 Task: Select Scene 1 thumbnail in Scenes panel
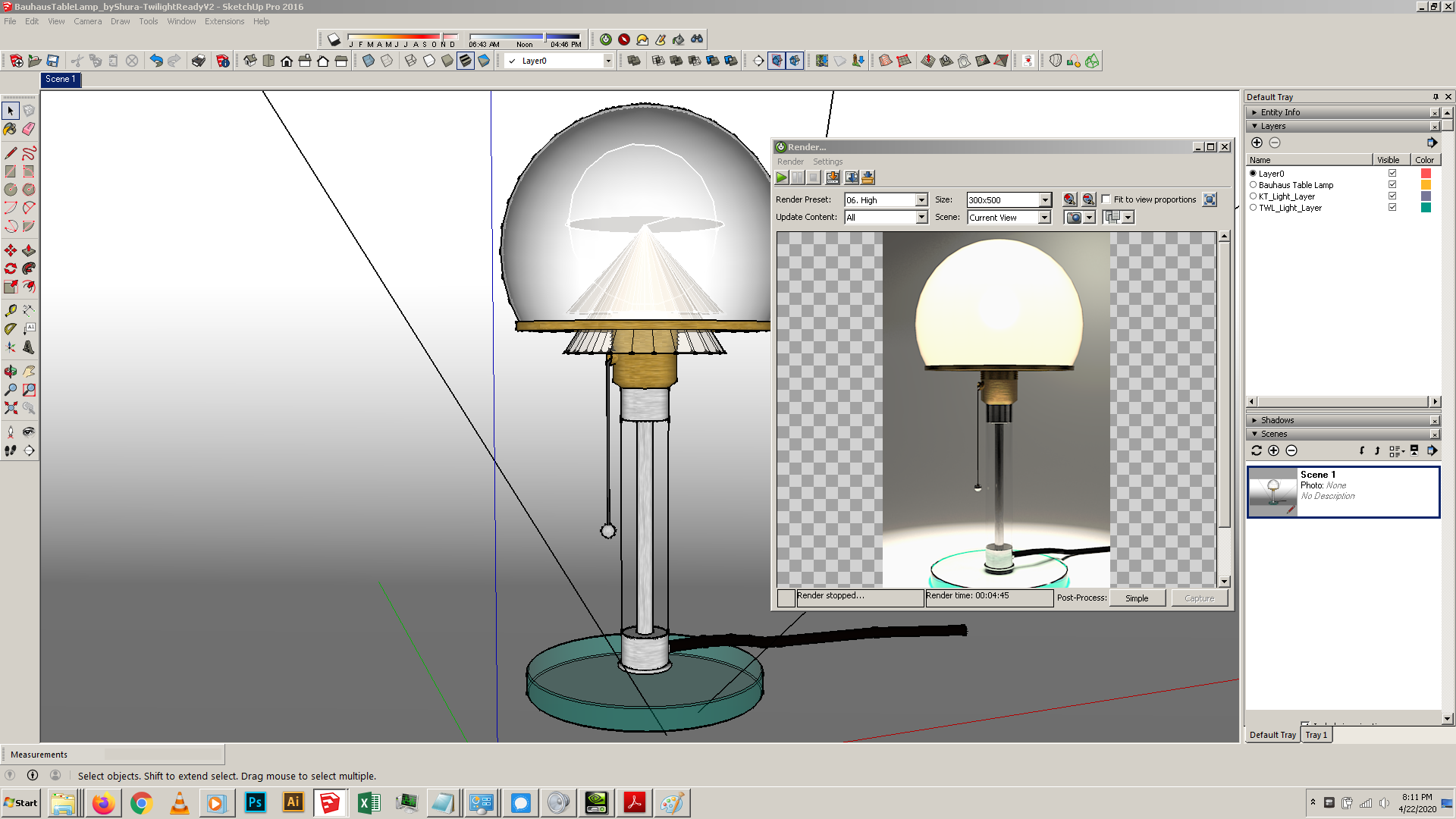1272,492
